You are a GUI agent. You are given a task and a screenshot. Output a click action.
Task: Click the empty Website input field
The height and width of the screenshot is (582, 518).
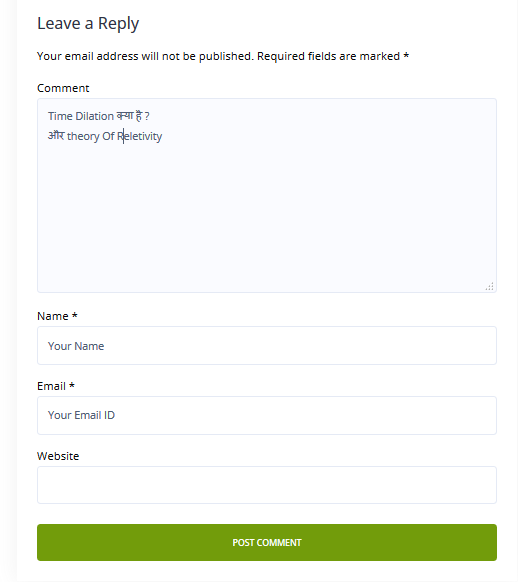click(267, 485)
